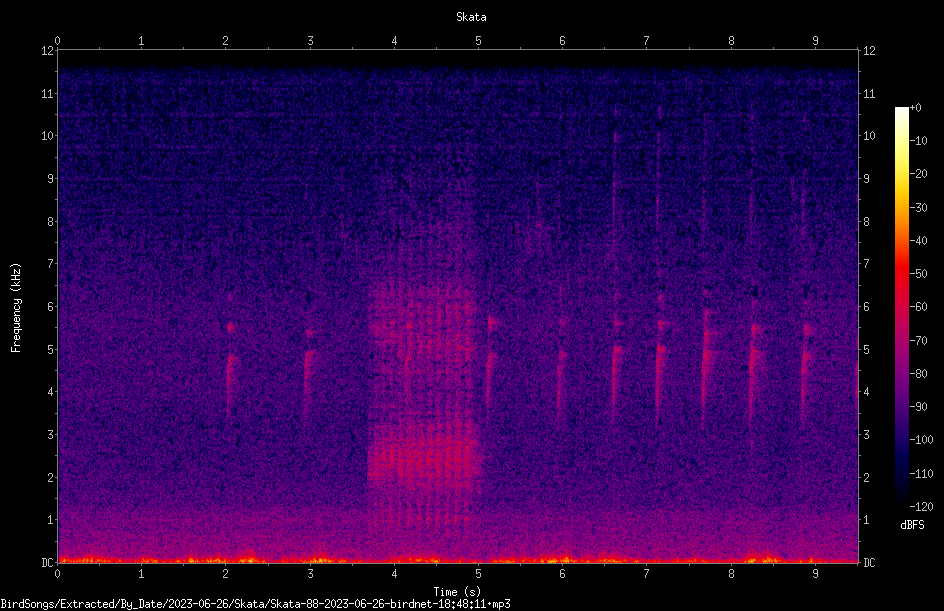Select the "Frequency (kHz)" axis label
This screenshot has height=611, width=944.
pyautogui.click(x=16, y=307)
